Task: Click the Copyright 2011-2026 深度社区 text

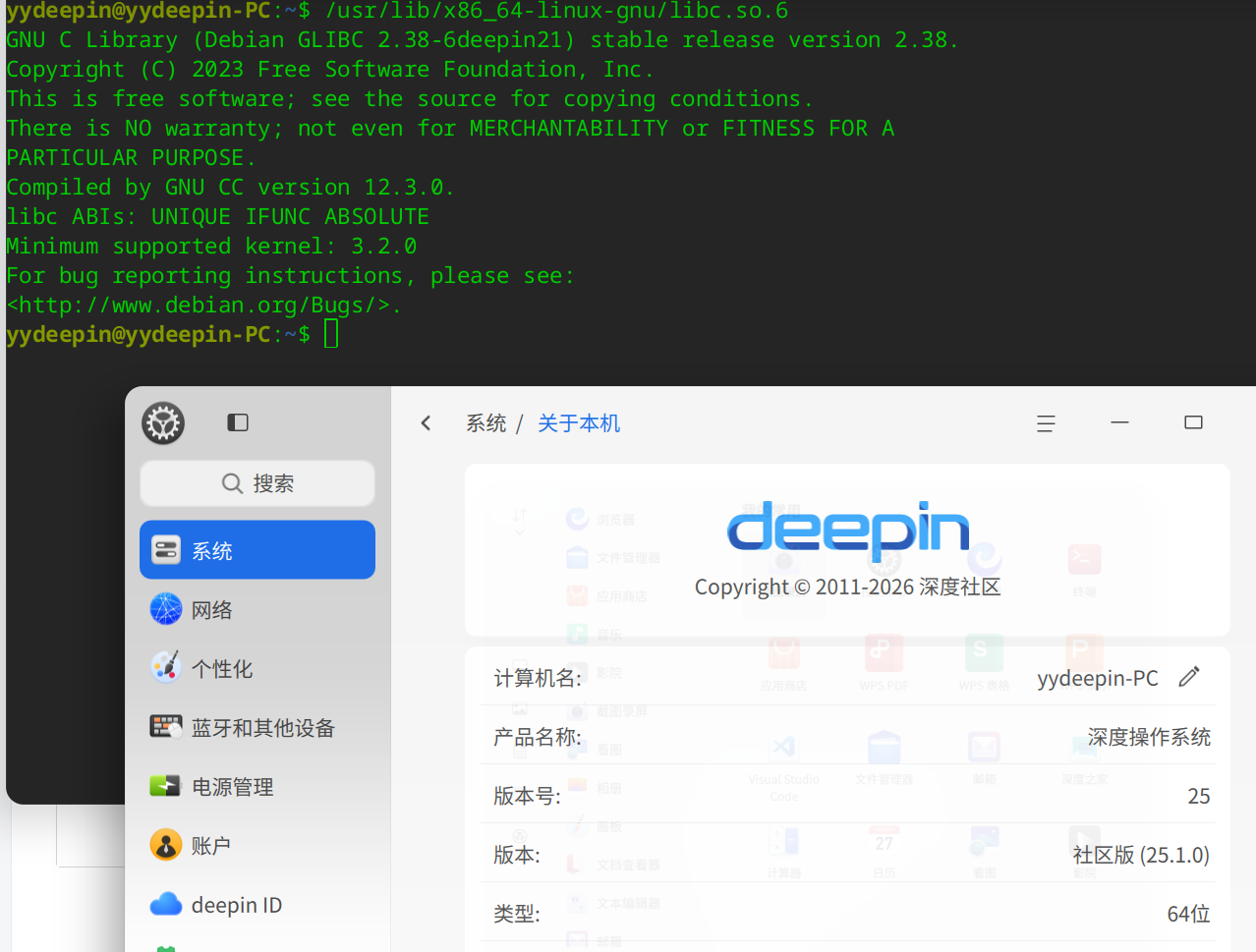Action: [847, 587]
